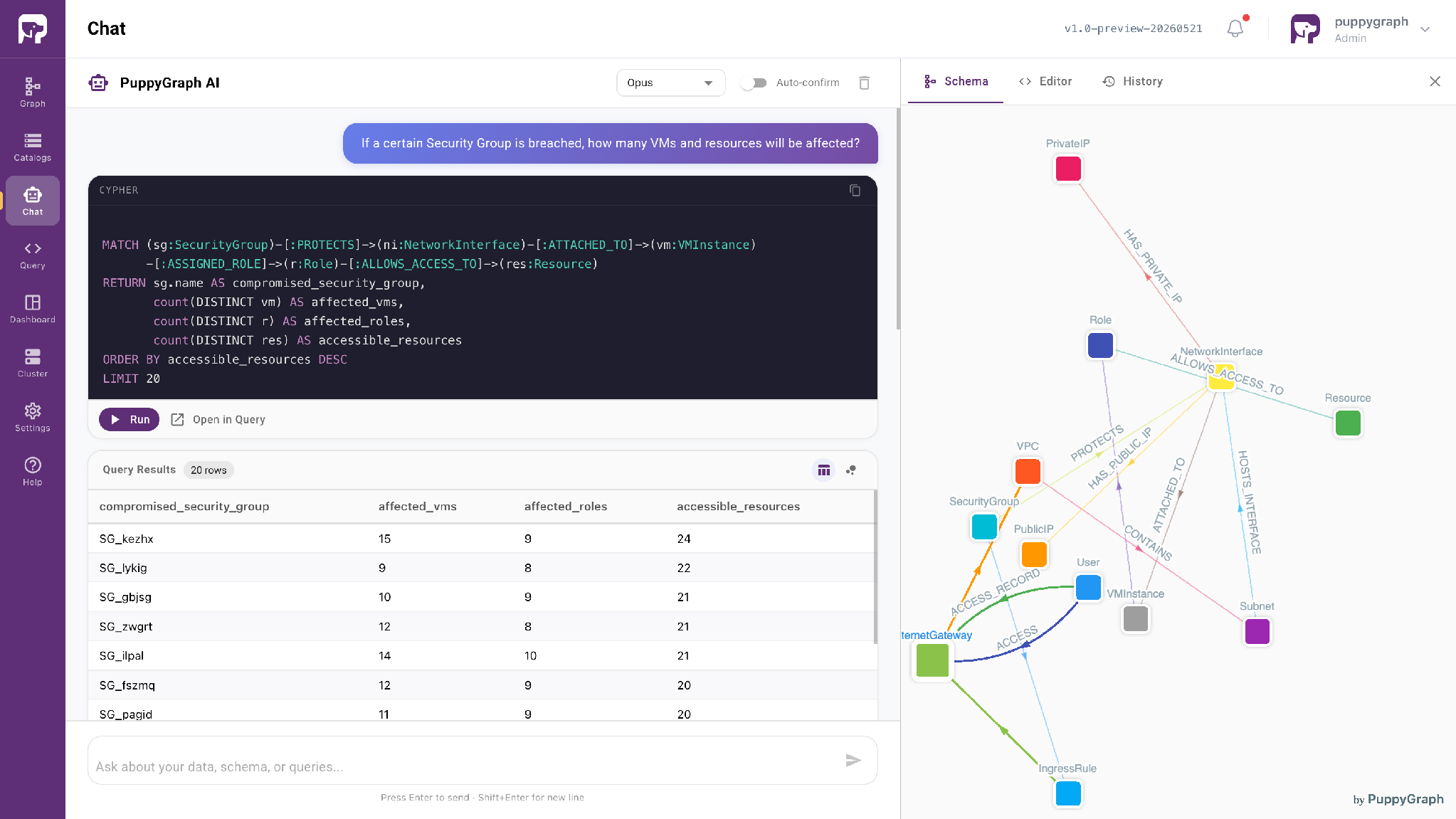Open the Cluster section in sidebar
Image resolution: width=1456 pixels, height=819 pixels.
pyautogui.click(x=33, y=363)
